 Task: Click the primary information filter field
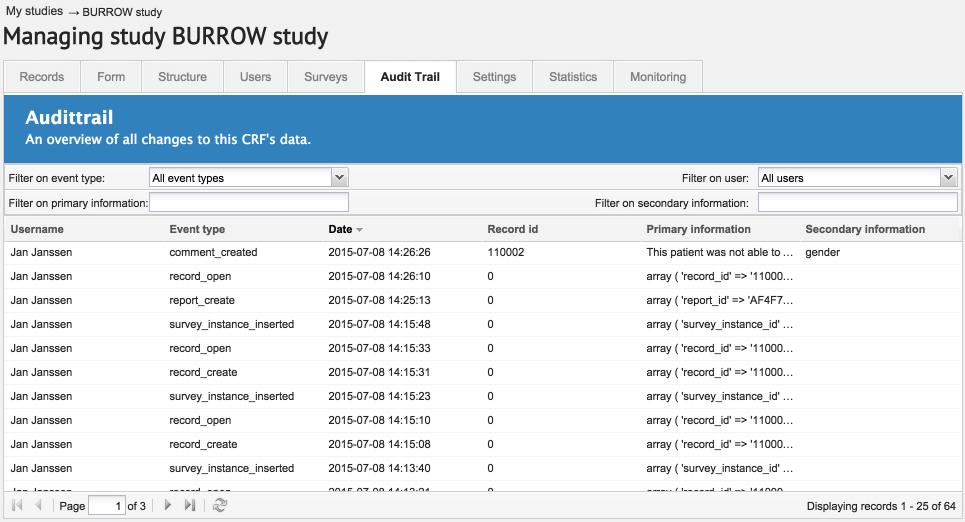249,203
